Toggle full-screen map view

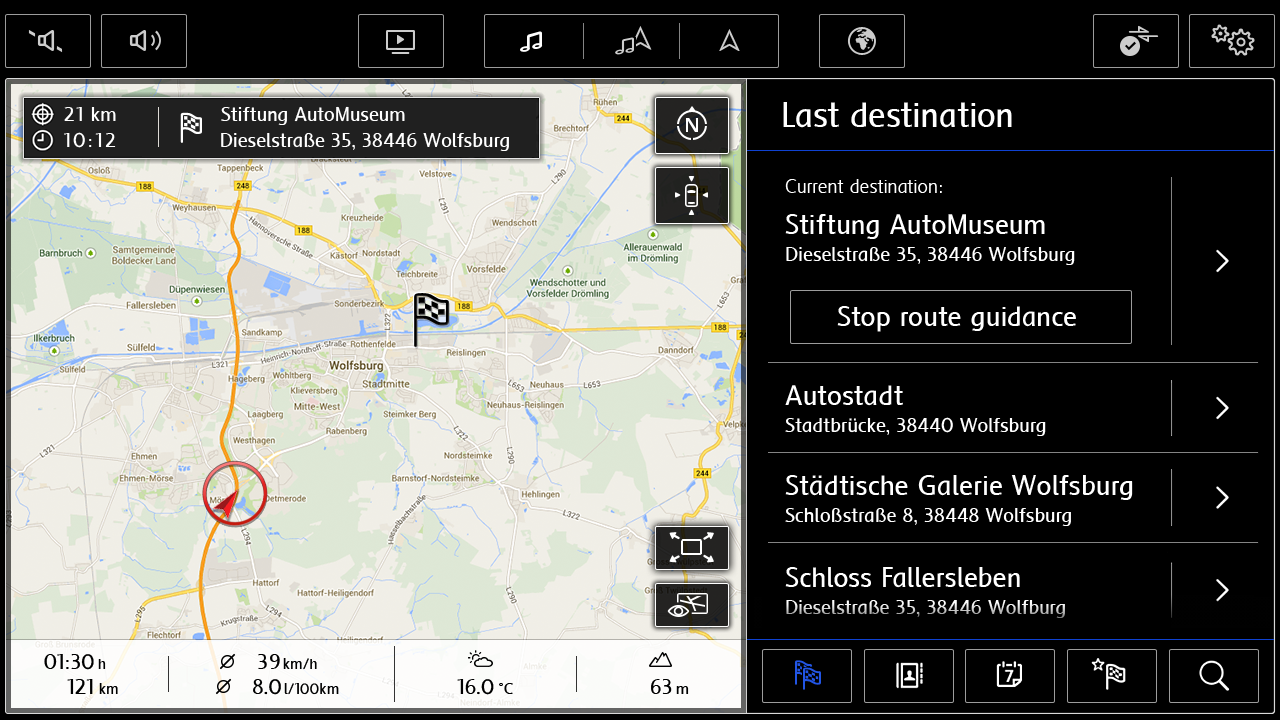pos(691,547)
